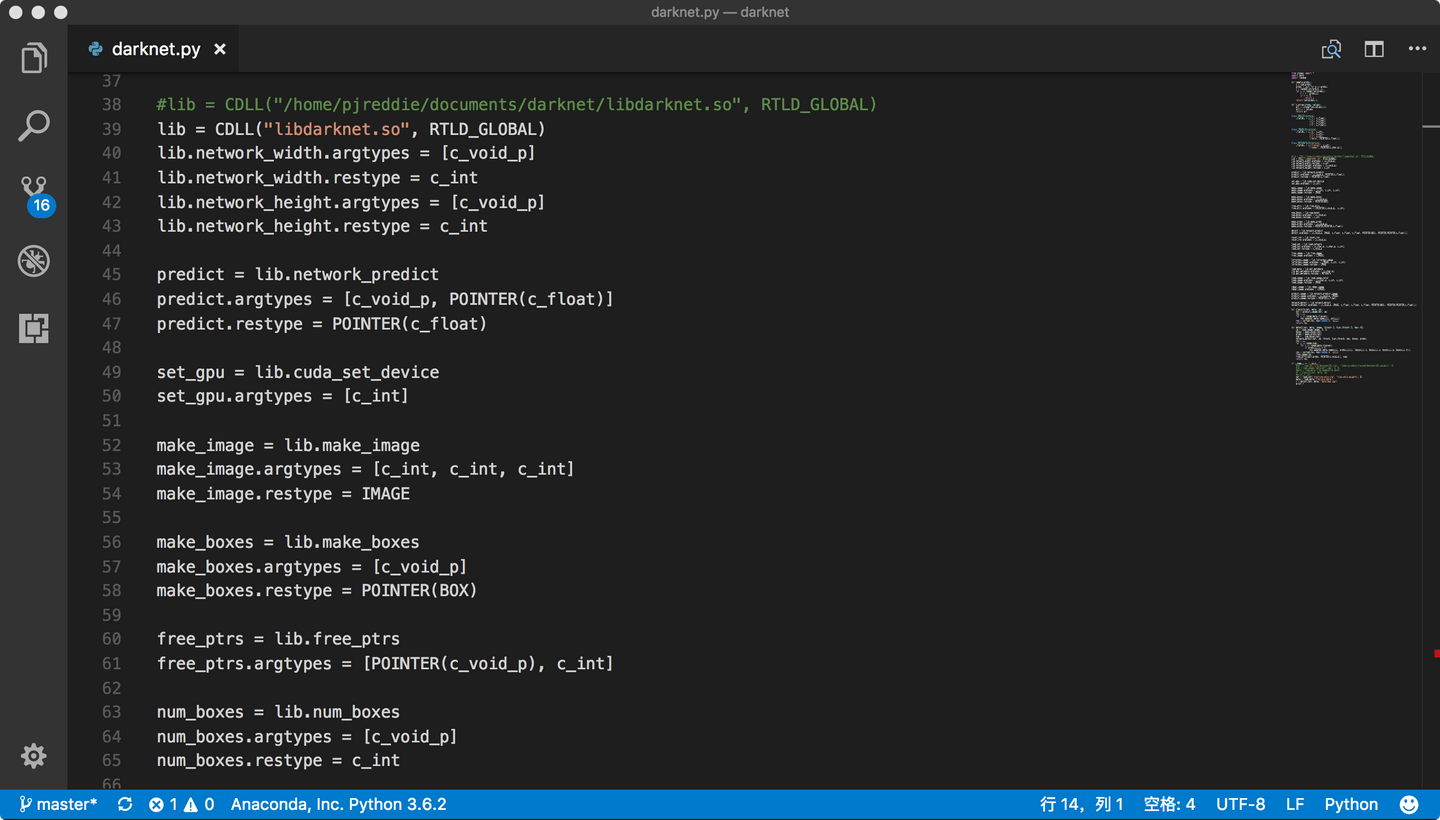The height and width of the screenshot is (820, 1440).
Task: Send feedback via the smiley icon
Action: [1409, 804]
